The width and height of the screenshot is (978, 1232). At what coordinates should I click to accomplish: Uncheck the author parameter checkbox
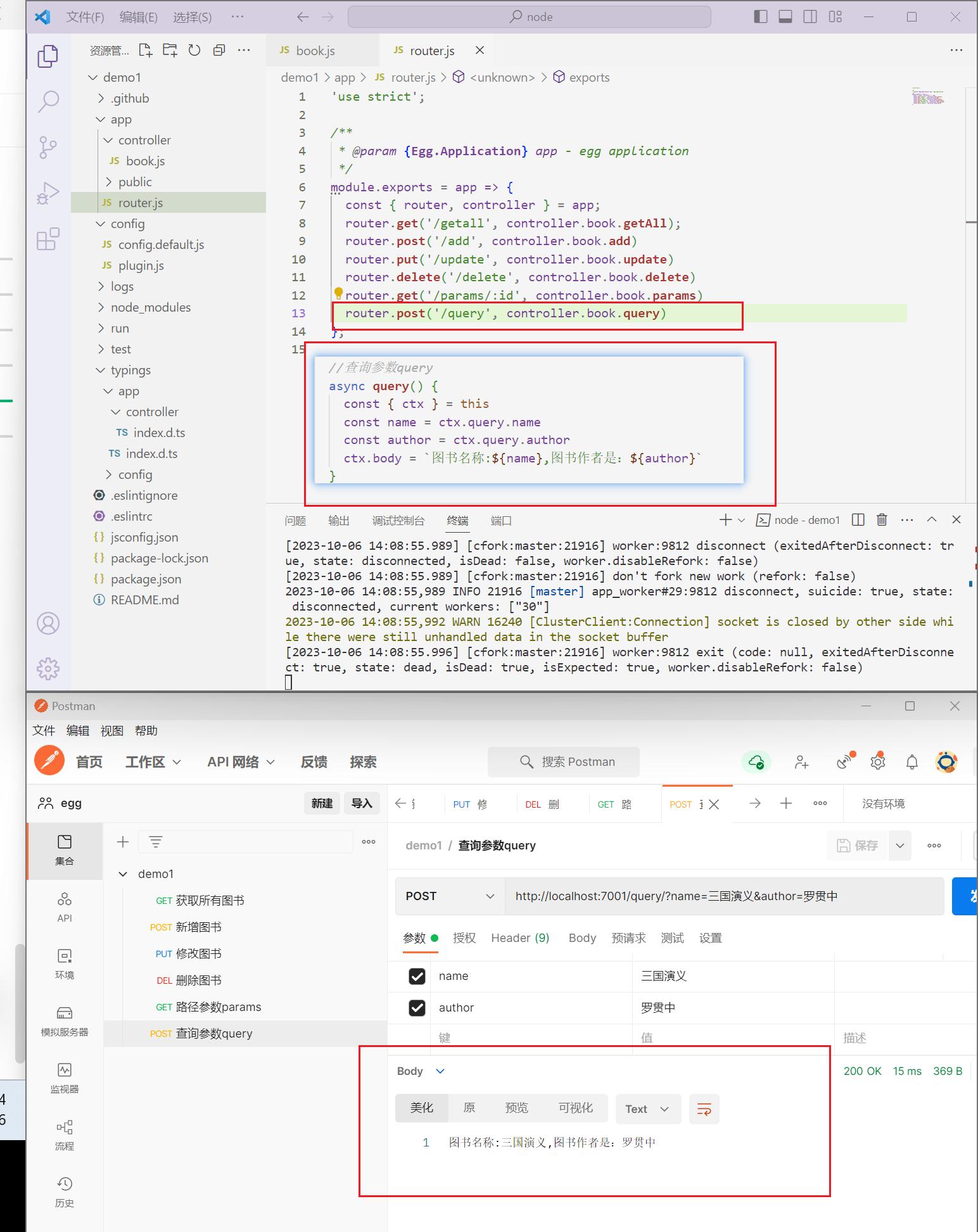(417, 1007)
